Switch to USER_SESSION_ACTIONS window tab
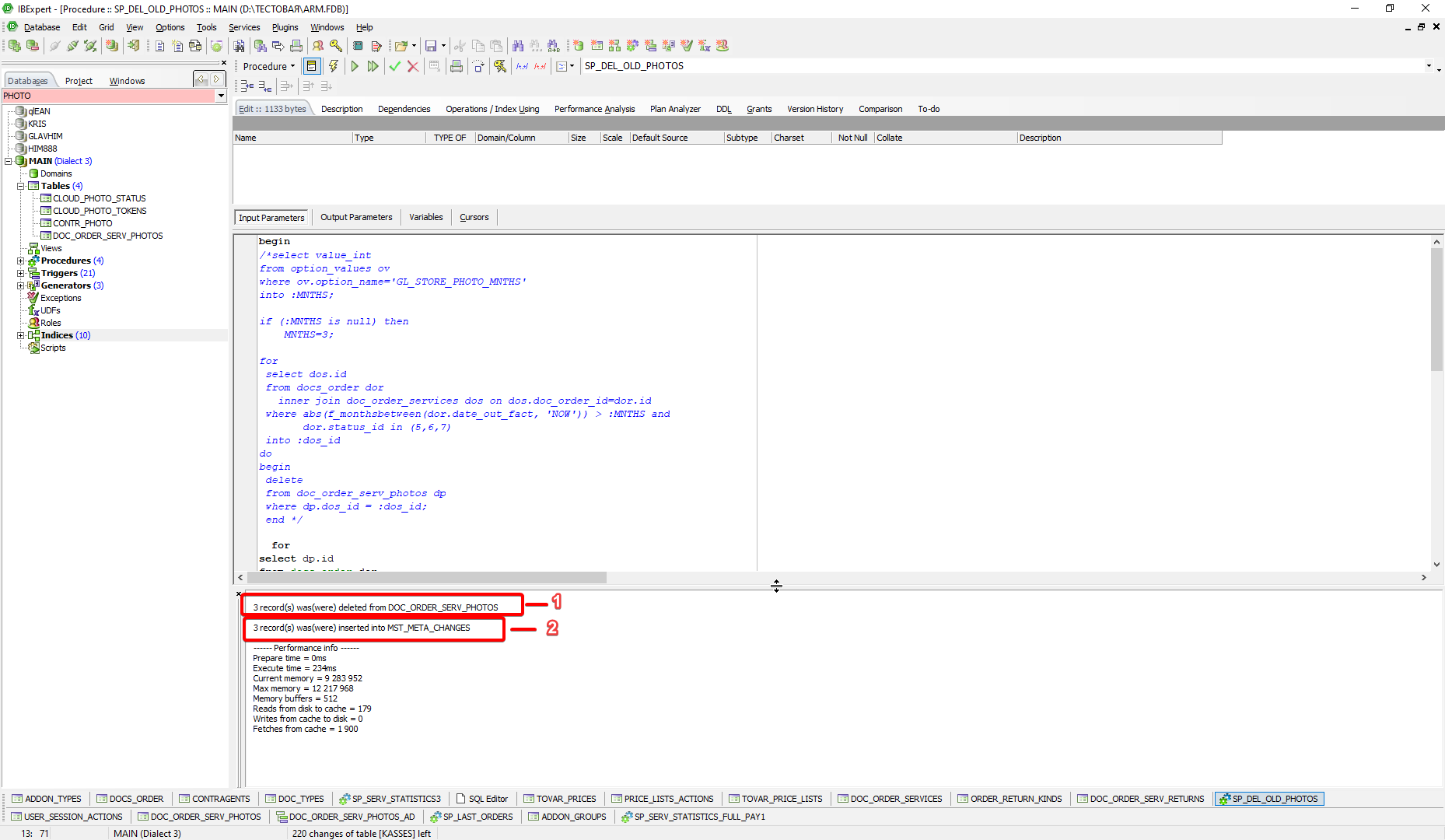The image size is (1445, 840). click(67, 817)
